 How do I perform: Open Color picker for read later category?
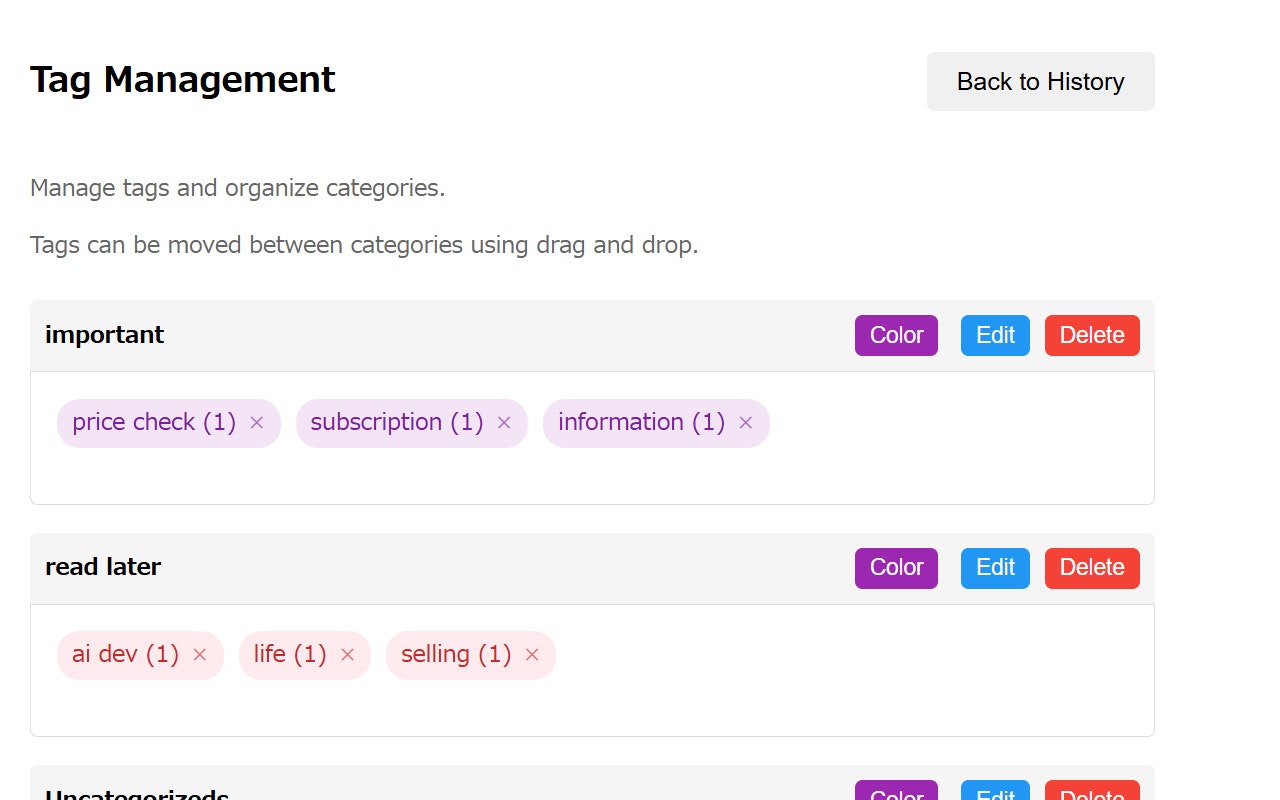click(896, 568)
